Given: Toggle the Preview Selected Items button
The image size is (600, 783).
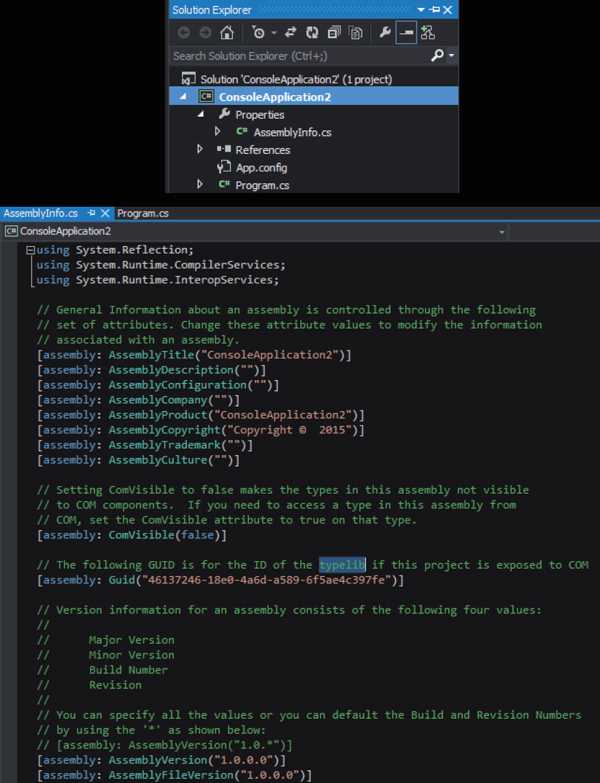Looking at the screenshot, I should coord(406,33).
